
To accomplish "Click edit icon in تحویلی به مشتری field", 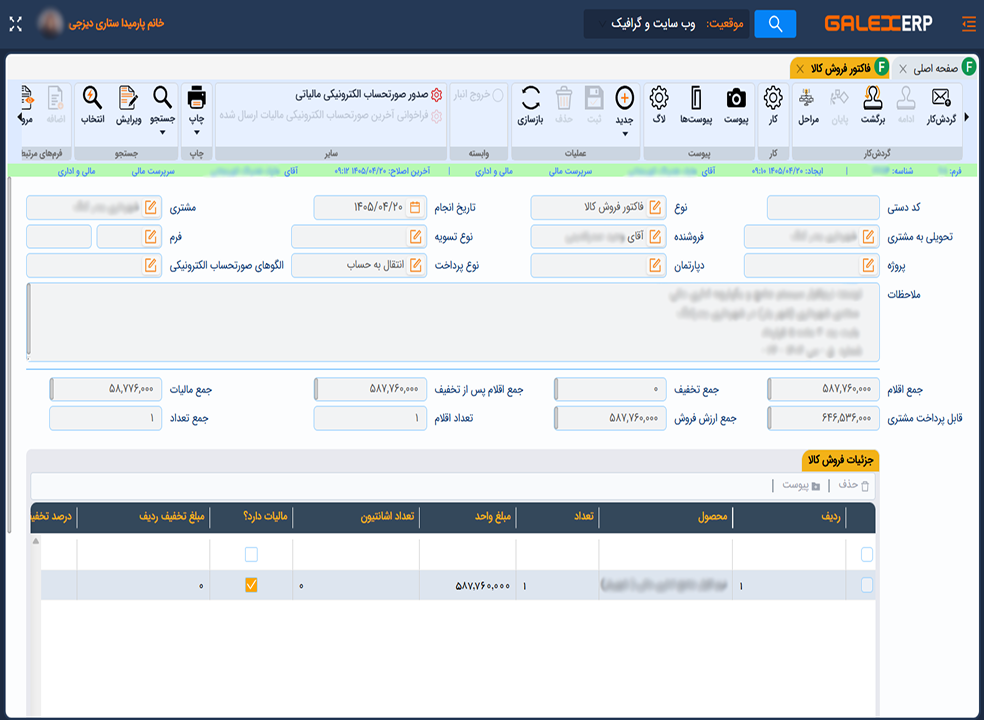I will tap(869, 237).
